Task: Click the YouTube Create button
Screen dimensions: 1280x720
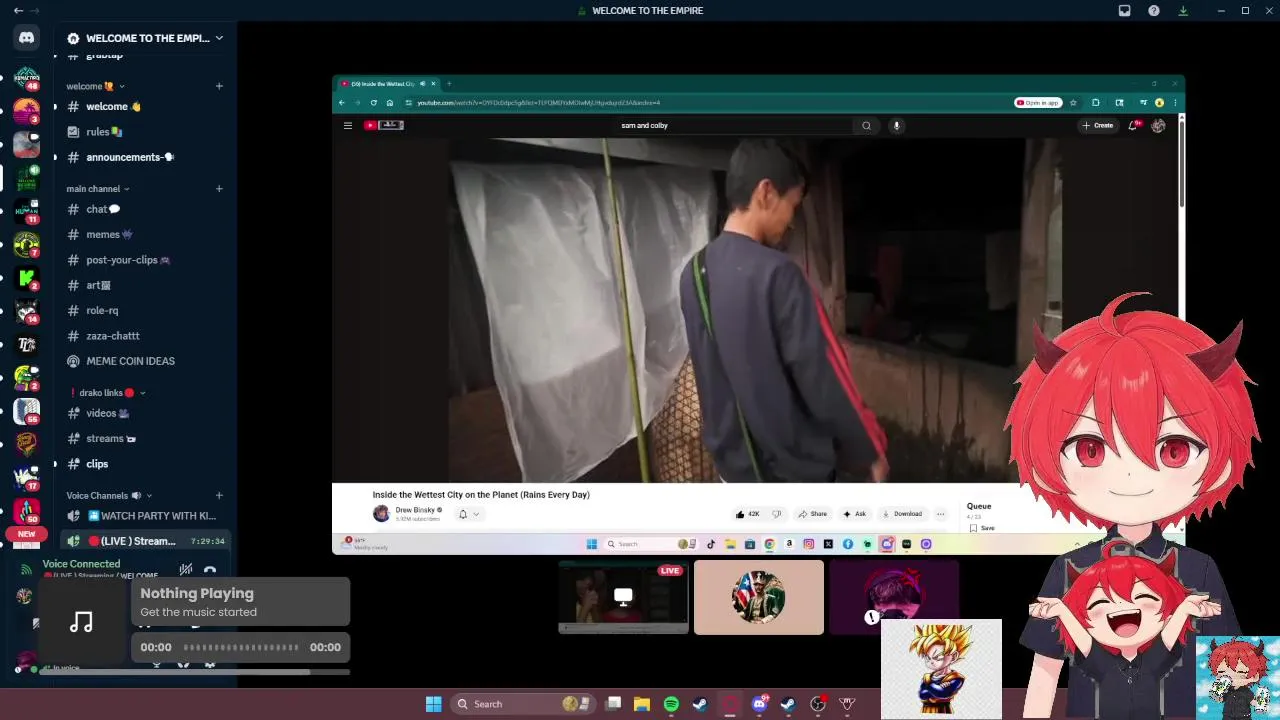Action: point(1098,125)
